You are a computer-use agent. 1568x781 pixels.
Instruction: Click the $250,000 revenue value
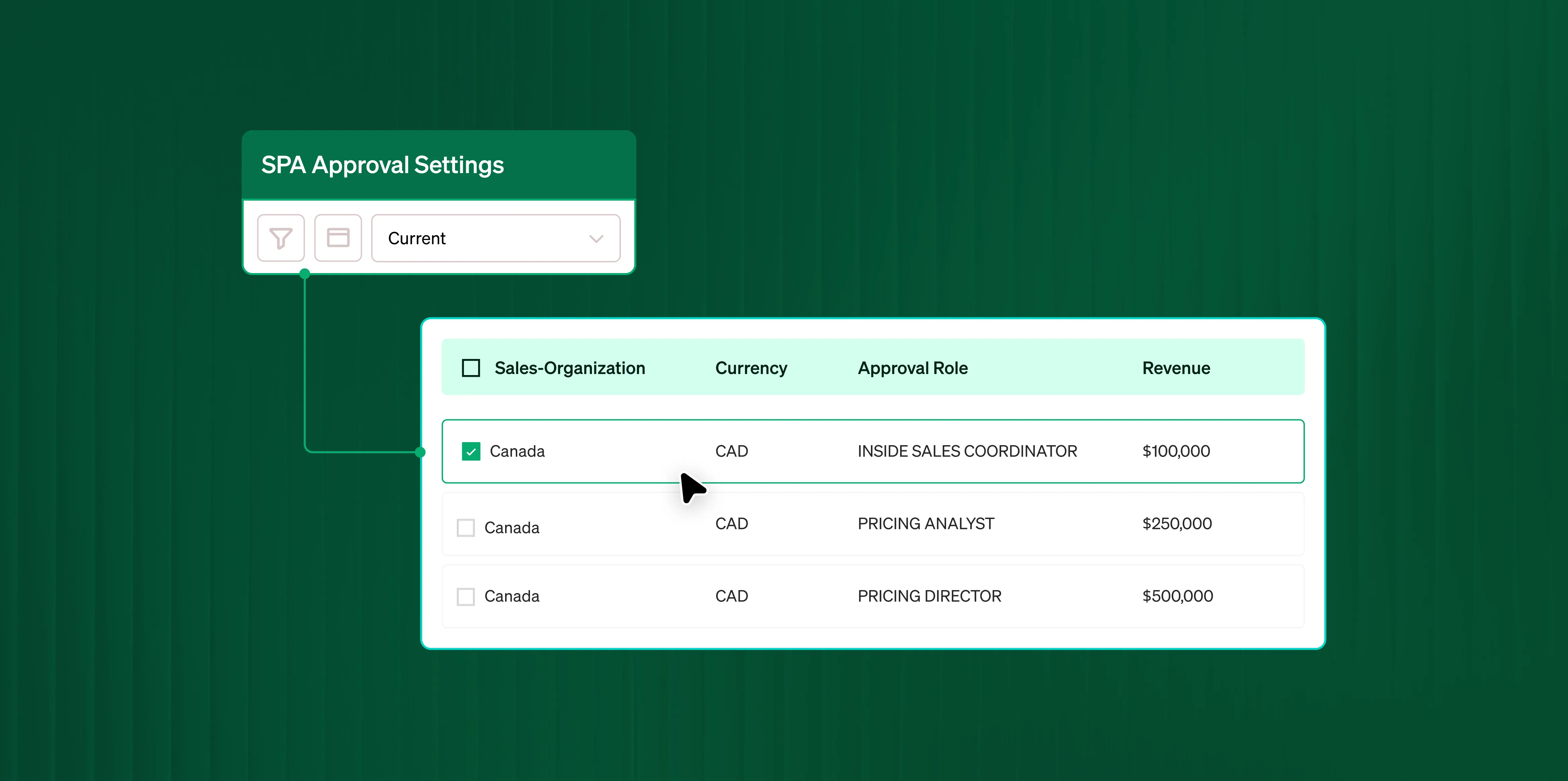1177,524
